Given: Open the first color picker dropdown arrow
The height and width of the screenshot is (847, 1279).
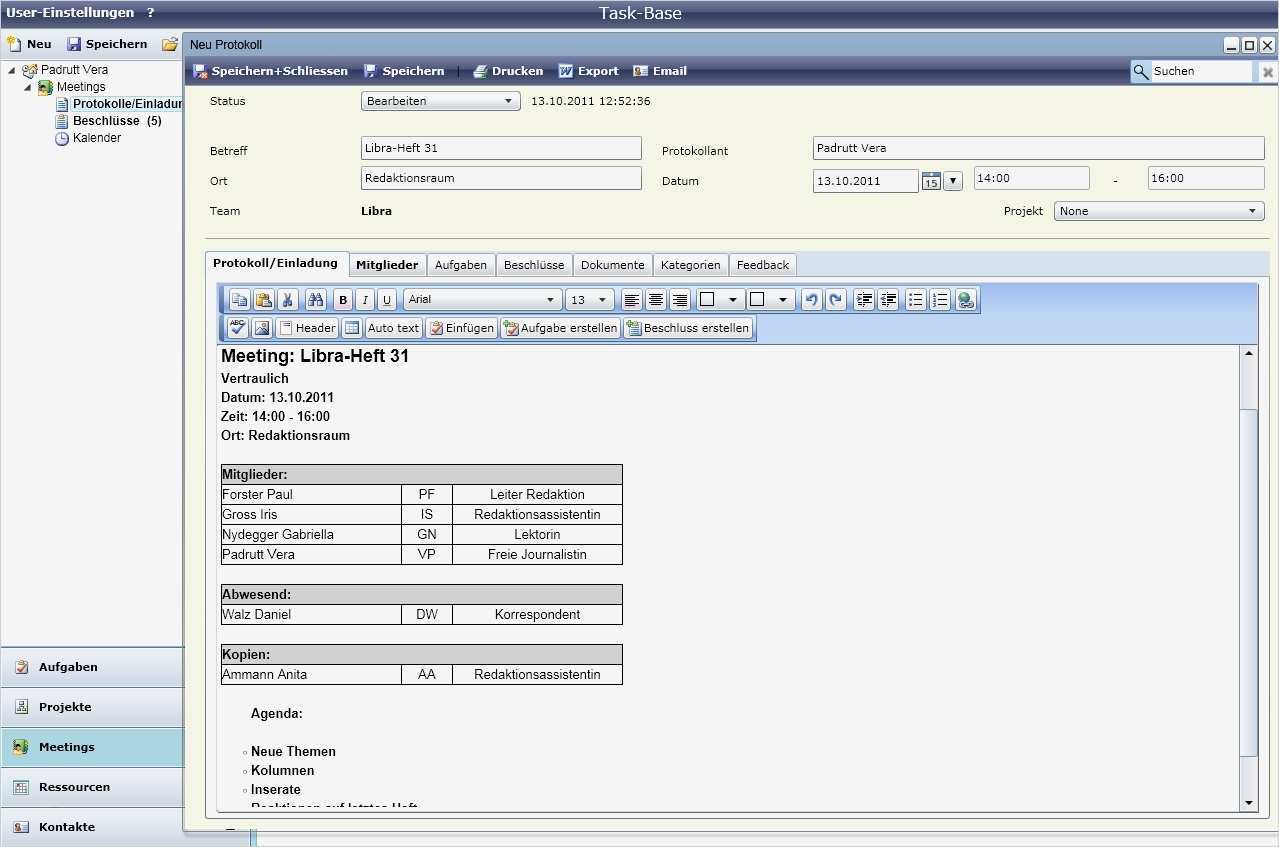Looking at the screenshot, I should pyautogui.click(x=733, y=300).
